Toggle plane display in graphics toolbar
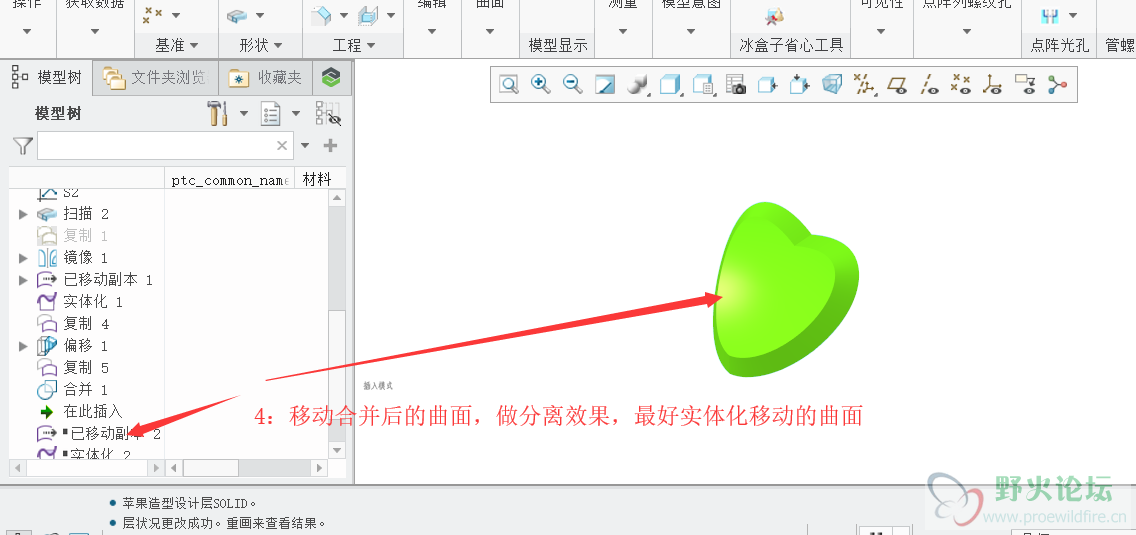The image size is (1136, 535). [x=898, y=85]
